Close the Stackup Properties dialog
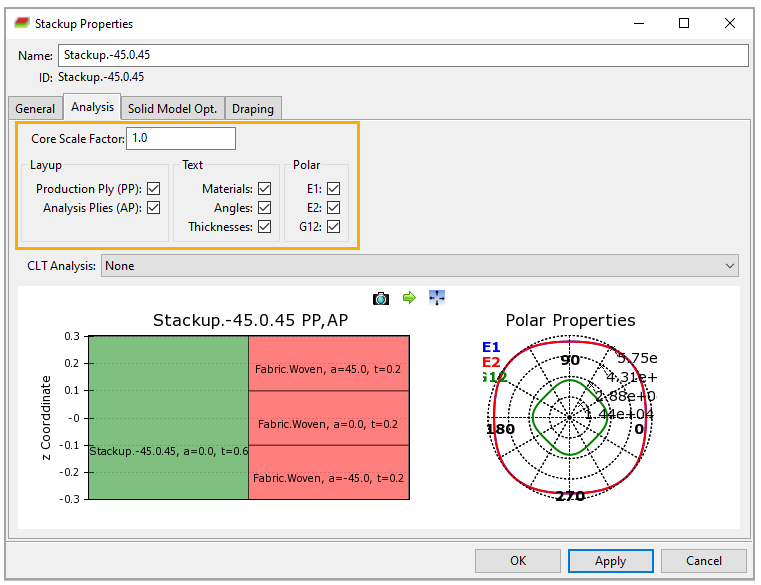The height and width of the screenshot is (585, 761). point(731,23)
